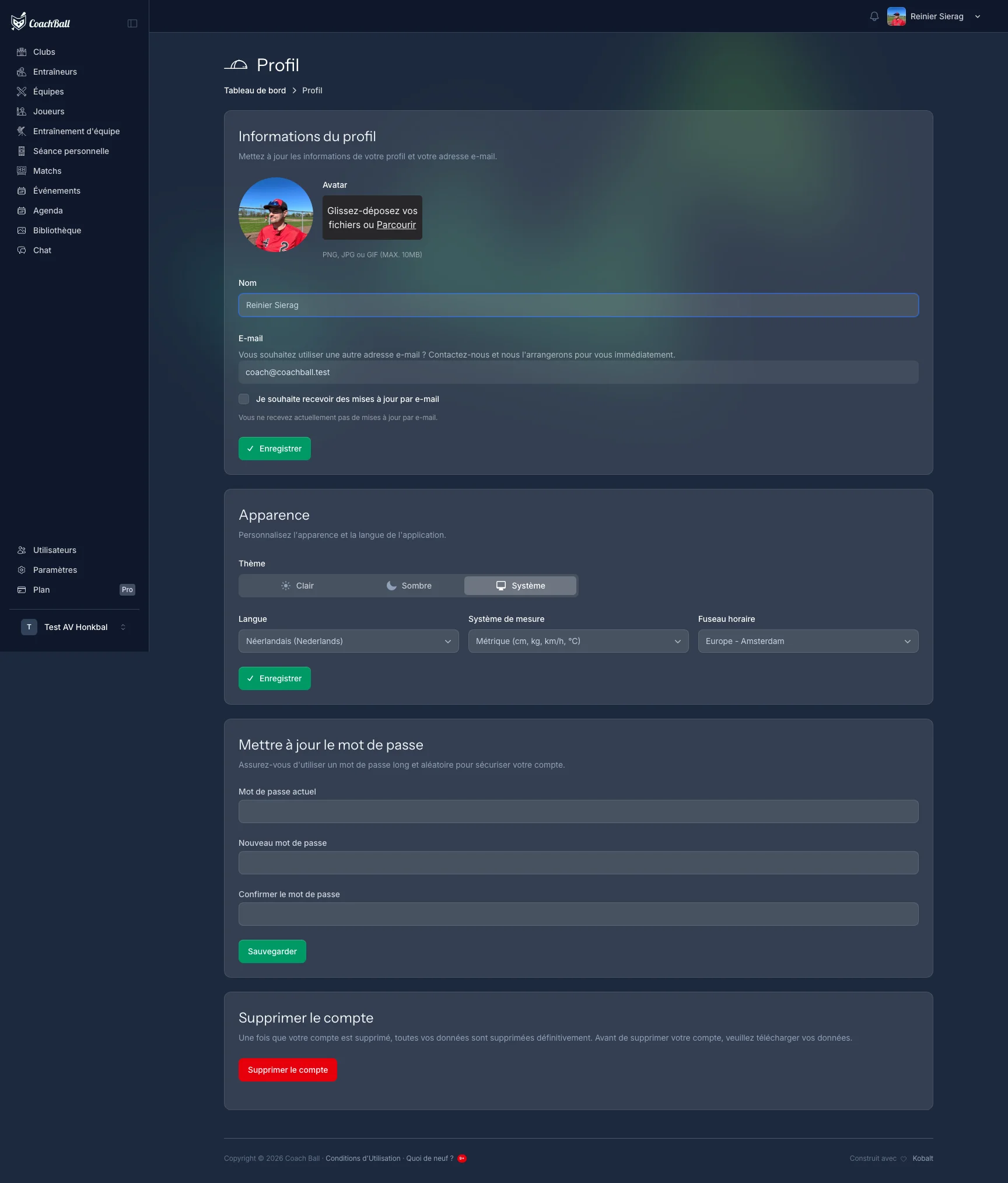Open the Système de mesure dropdown

click(578, 641)
